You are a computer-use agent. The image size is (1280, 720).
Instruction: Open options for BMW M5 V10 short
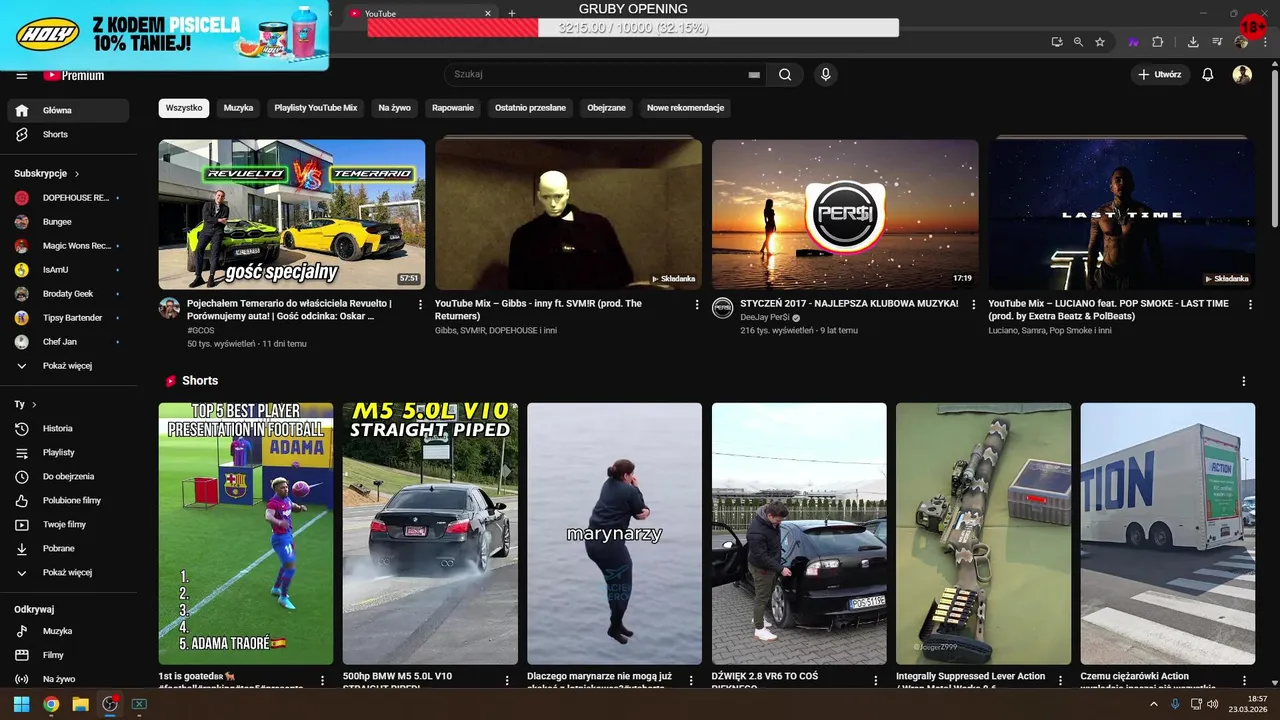click(x=507, y=680)
